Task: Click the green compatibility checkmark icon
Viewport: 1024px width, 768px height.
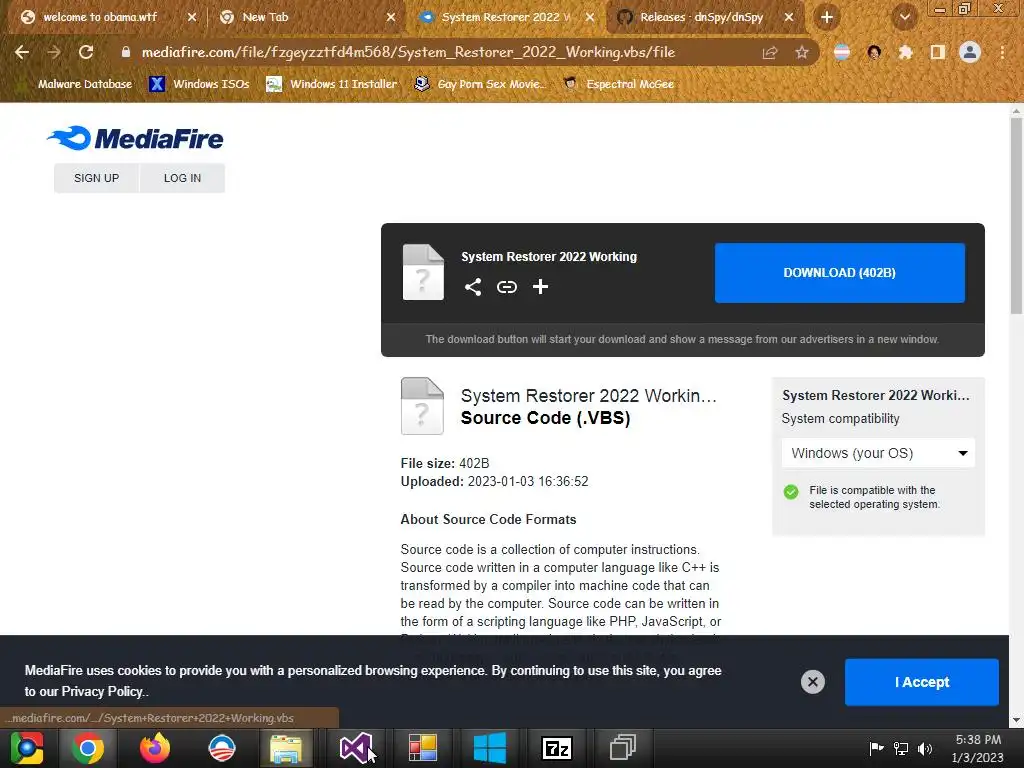Action: 791,492
